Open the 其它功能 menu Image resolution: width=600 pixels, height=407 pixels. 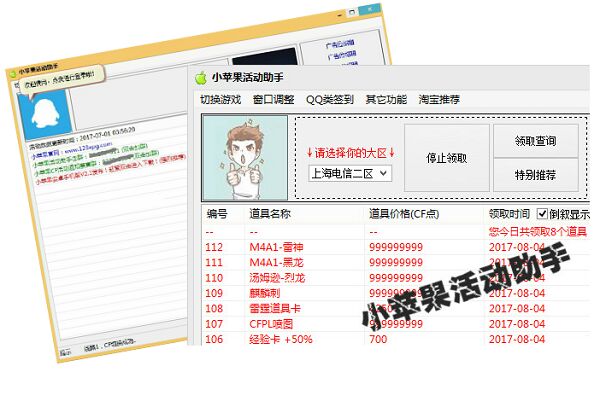pos(386,100)
